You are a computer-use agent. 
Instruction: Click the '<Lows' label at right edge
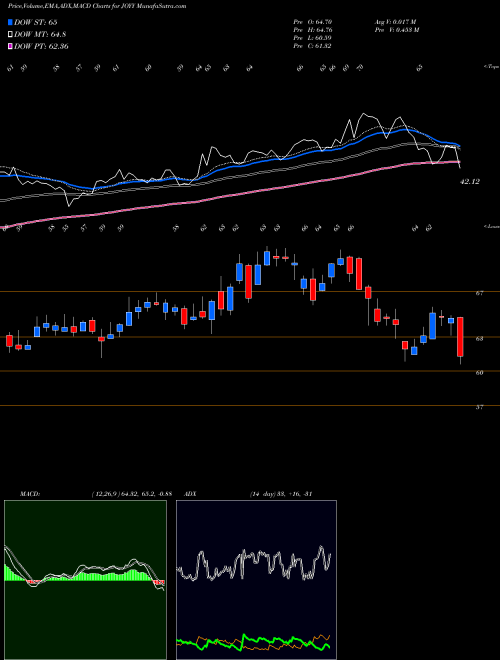491,226
